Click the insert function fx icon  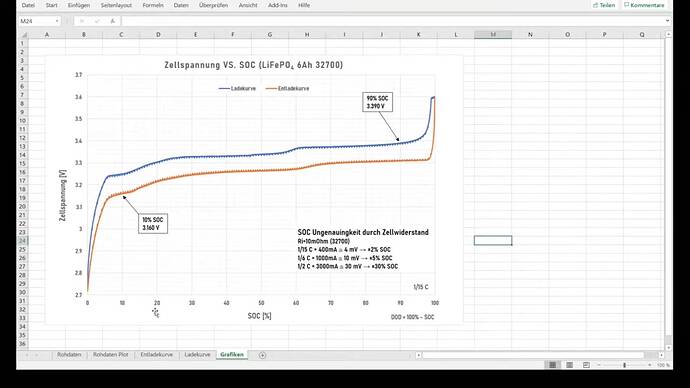[113, 21]
